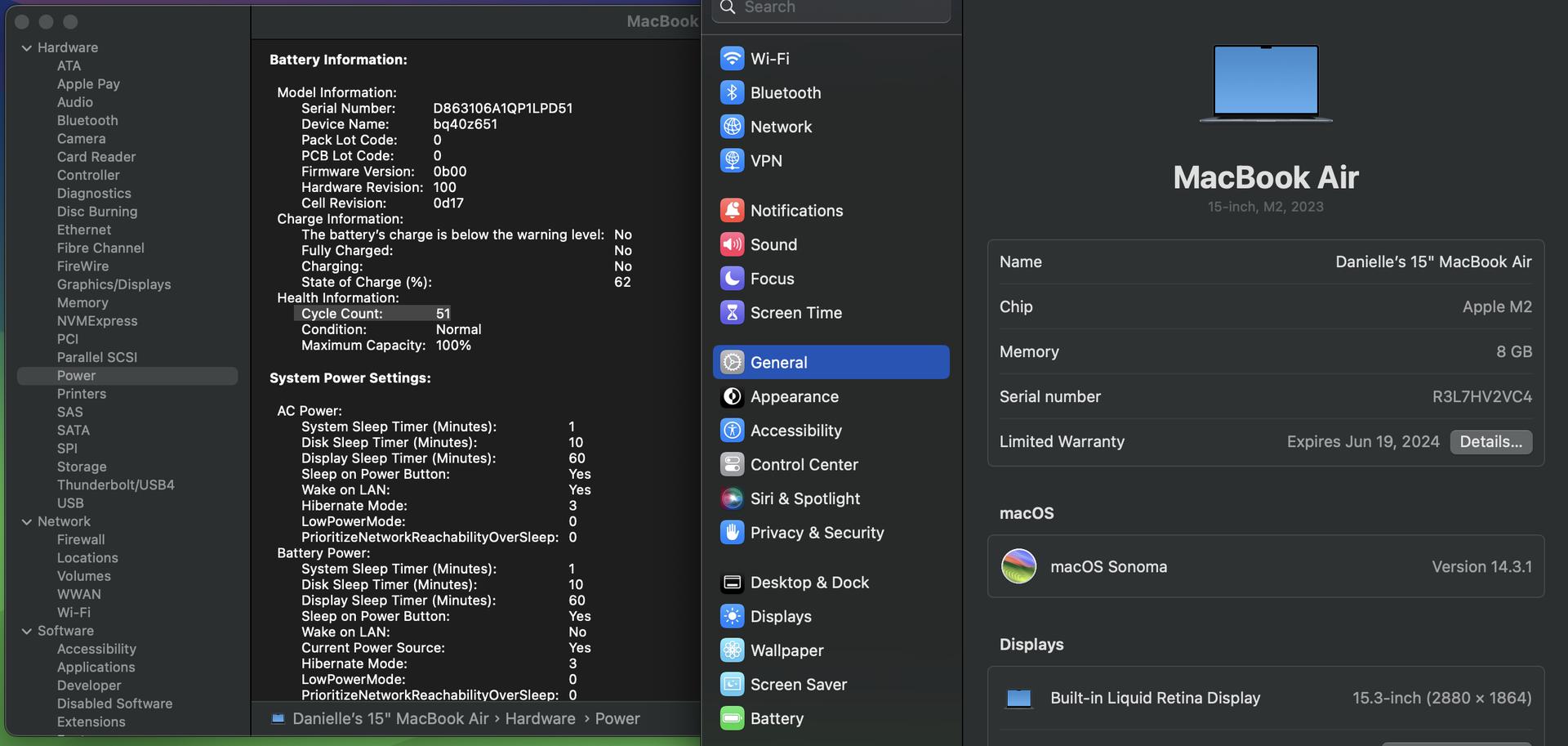Open Bluetooth icon in System Settings

tap(732, 93)
